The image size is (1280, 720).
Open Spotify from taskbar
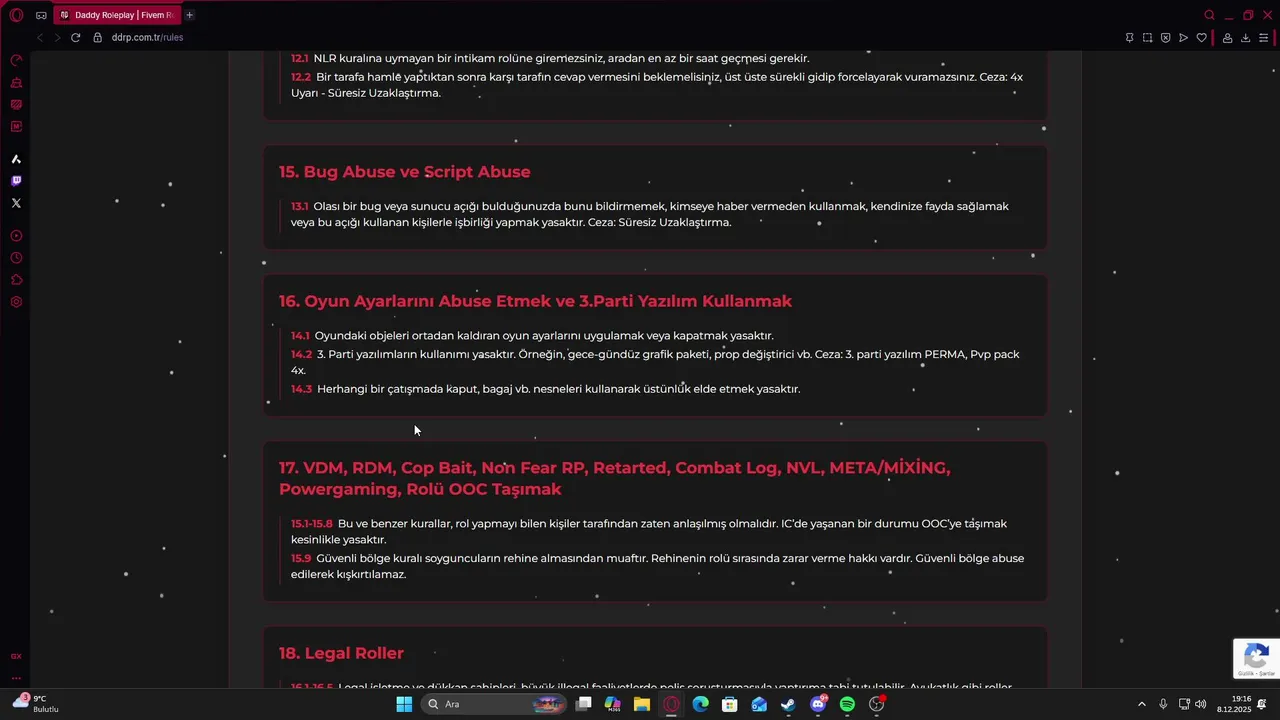coord(847,704)
